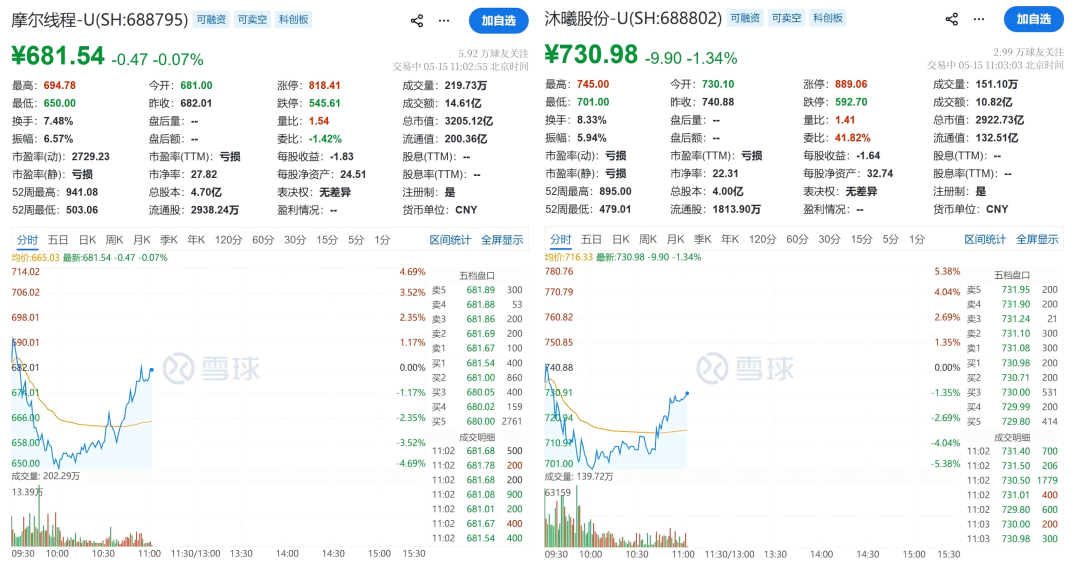Click 卖5 price 731.95 in order book
This screenshot has height=569, width=1080.
point(1016,289)
